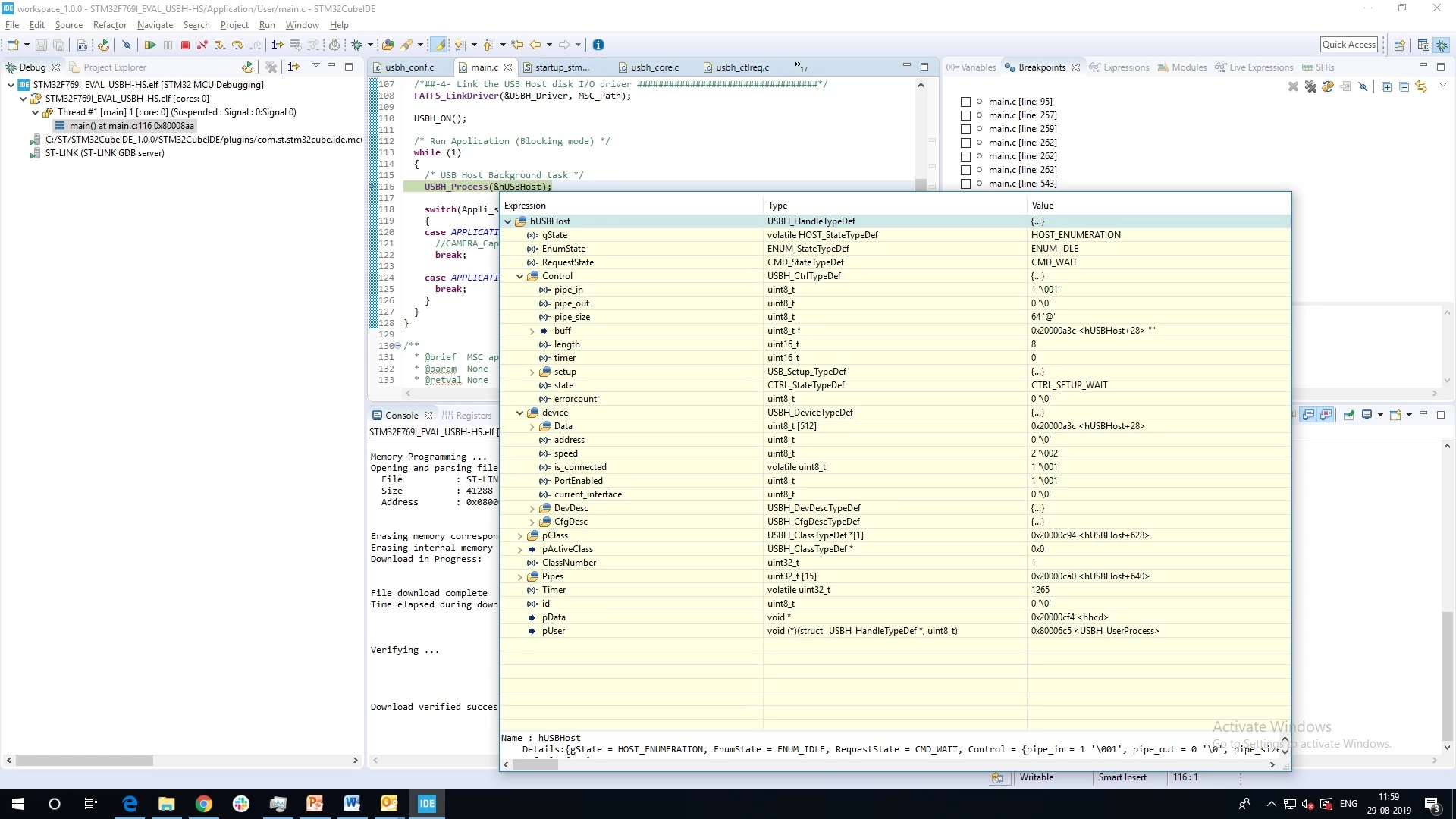Show hidden system tray icons

[1271, 804]
